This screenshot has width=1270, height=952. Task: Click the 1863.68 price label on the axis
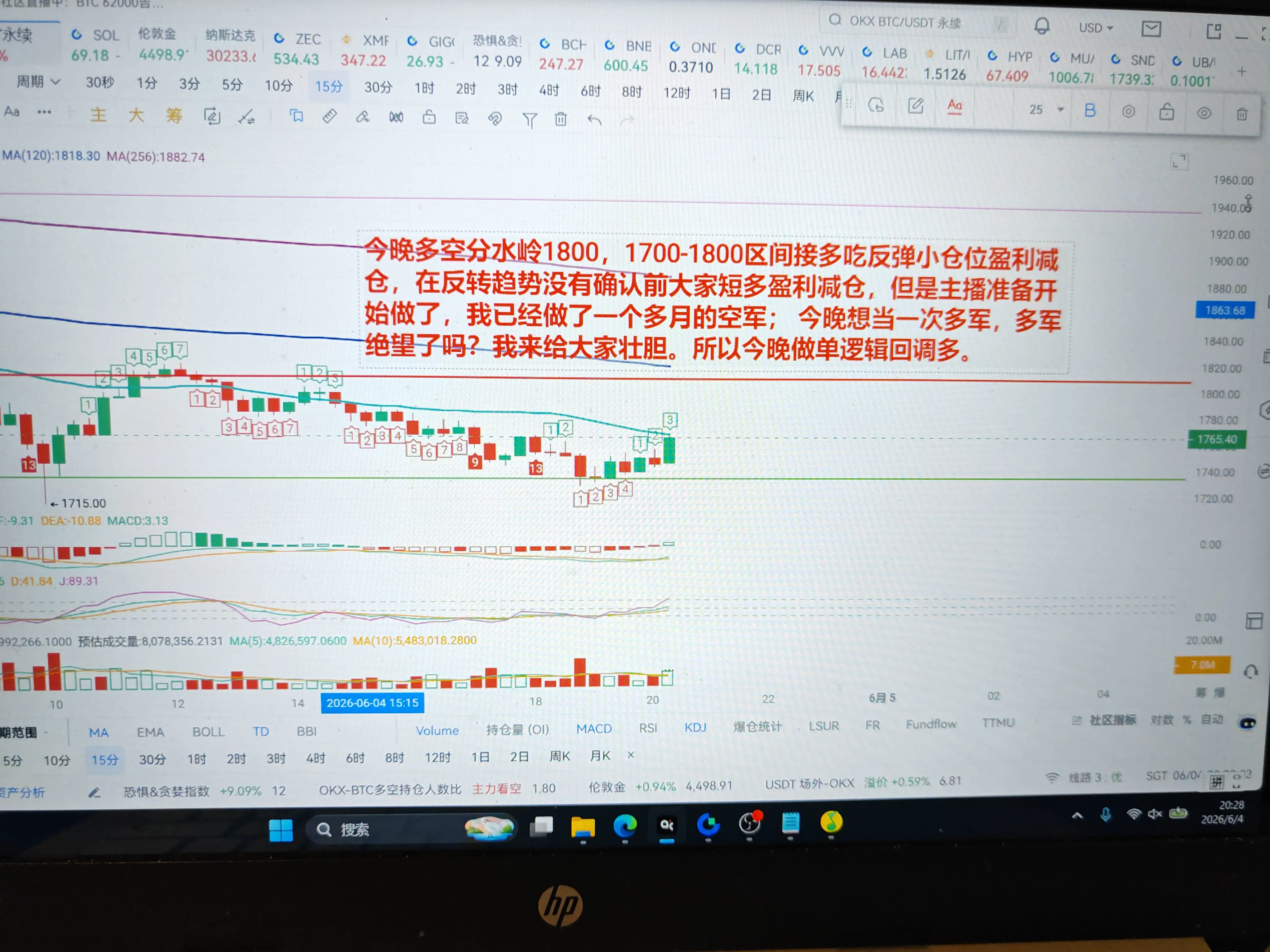(1225, 311)
